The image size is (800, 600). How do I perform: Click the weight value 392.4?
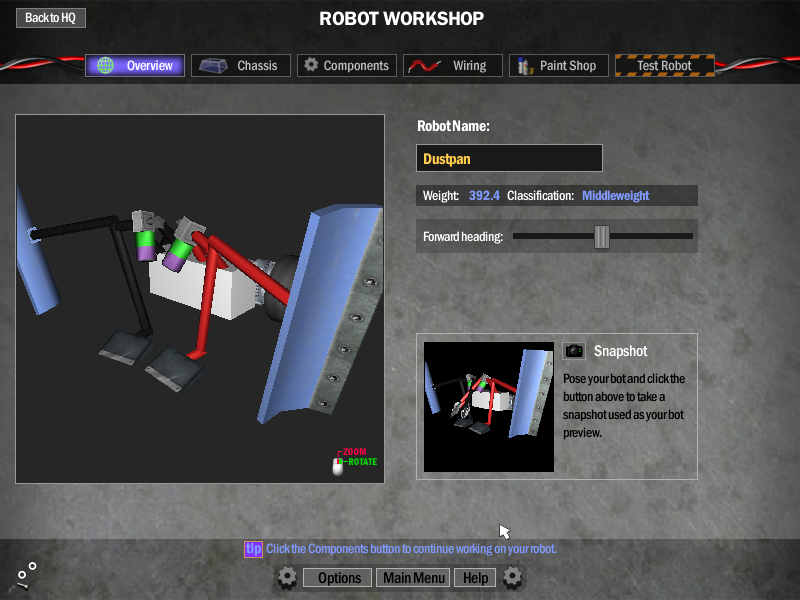[484, 195]
